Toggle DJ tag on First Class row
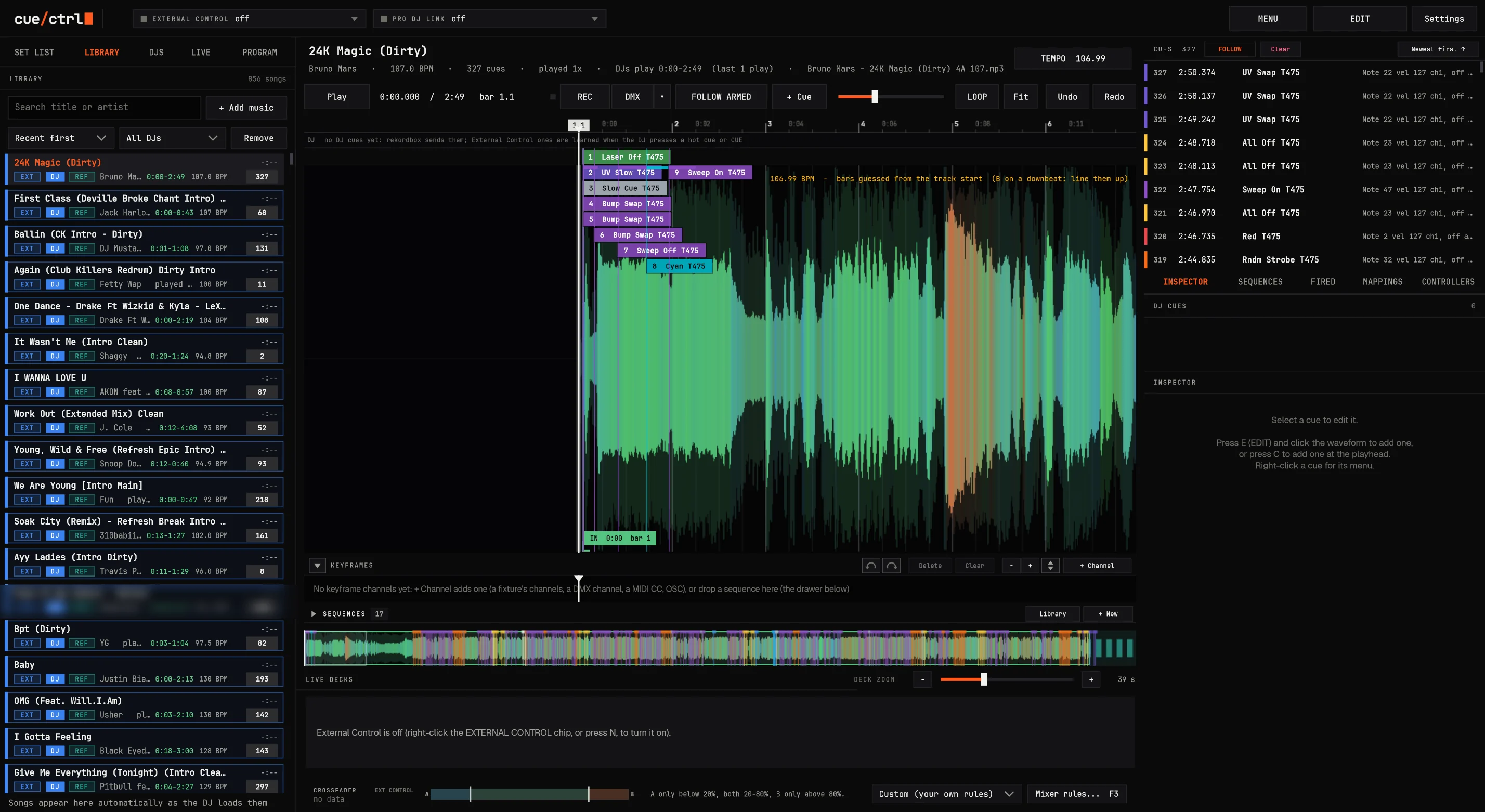 click(55, 213)
